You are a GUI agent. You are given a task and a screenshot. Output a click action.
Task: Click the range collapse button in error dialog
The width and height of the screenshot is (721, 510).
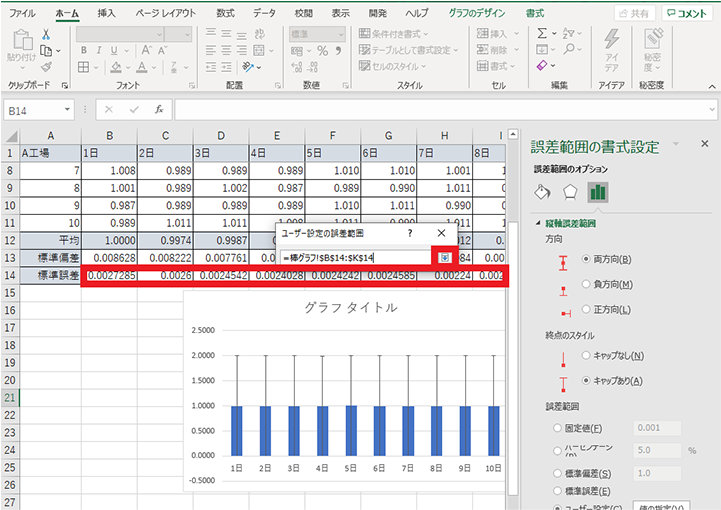point(444,258)
